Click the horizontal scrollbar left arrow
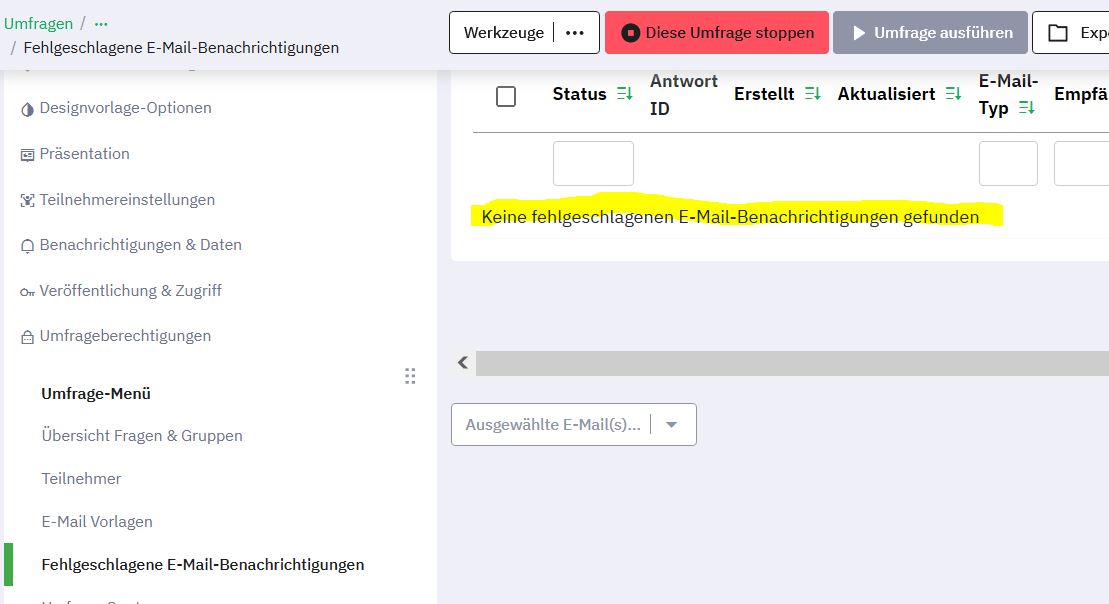Image resolution: width=1109 pixels, height=604 pixels. [x=463, y=363]
